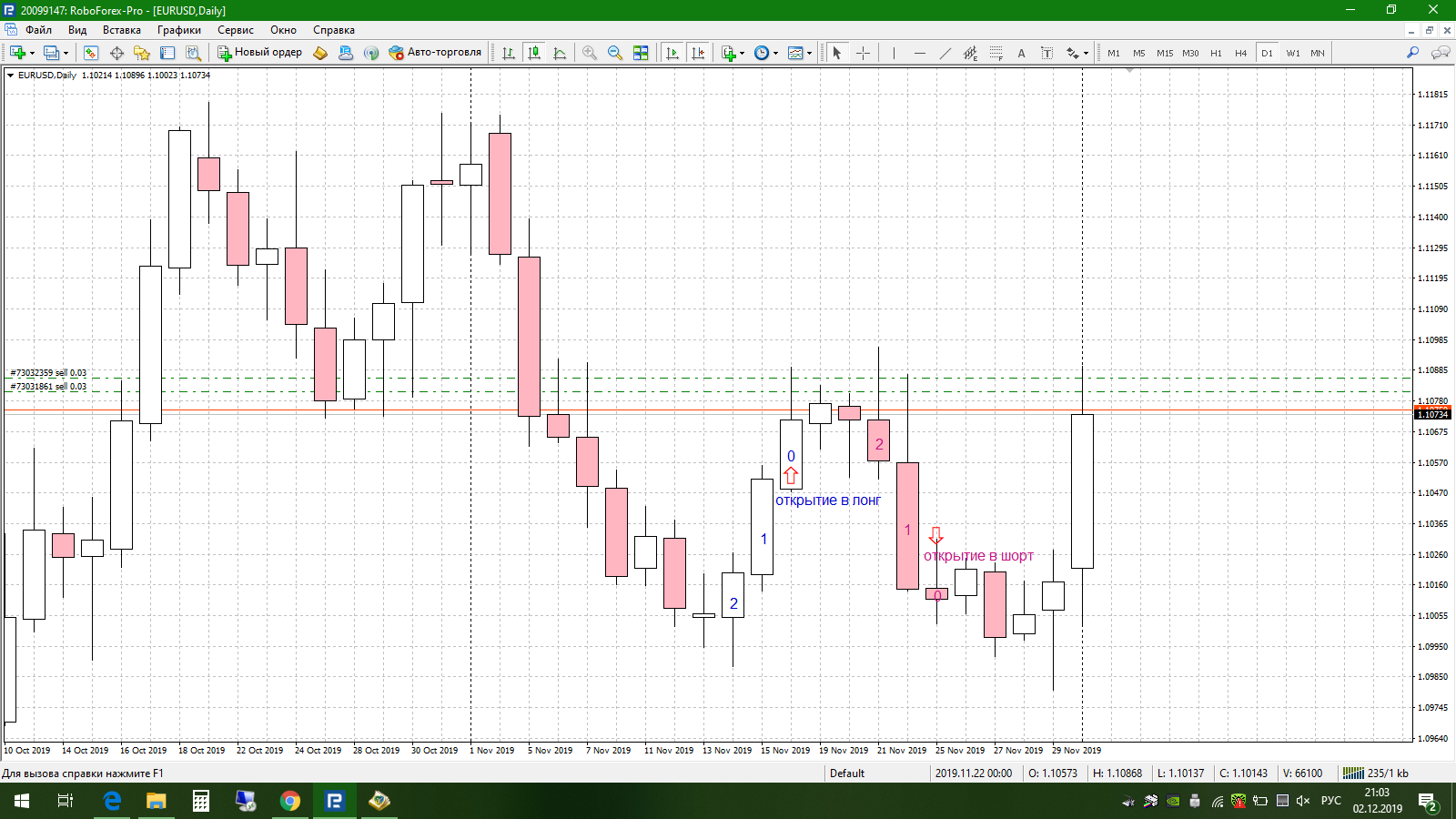1456x819 pixels.
Task: Open the Strategy Tester icon
Action: pyautogui.click(x=193, y=53)
